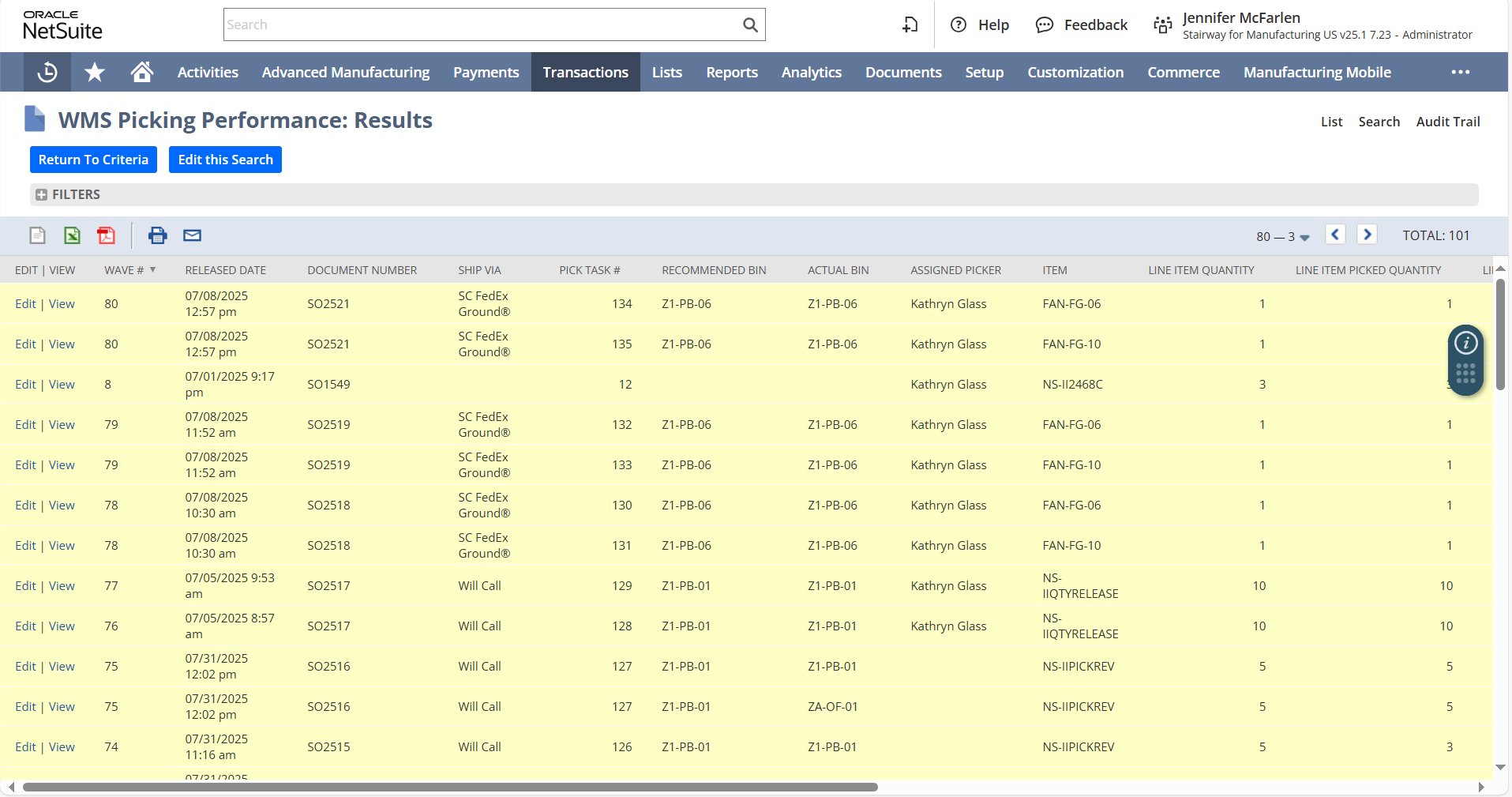Go to previous results page arrow
1512x797 pixels.
point(1335,235)
